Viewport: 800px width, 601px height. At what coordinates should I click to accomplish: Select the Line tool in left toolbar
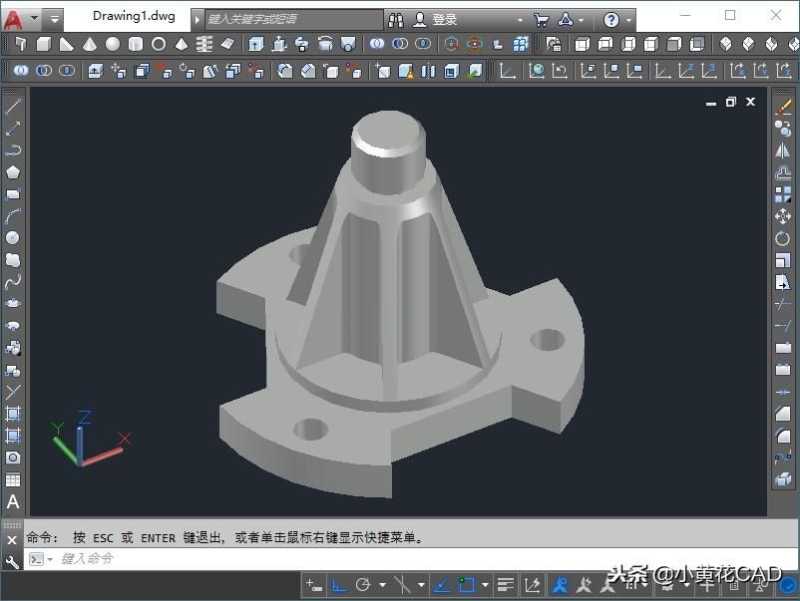(x=13, y=106)
